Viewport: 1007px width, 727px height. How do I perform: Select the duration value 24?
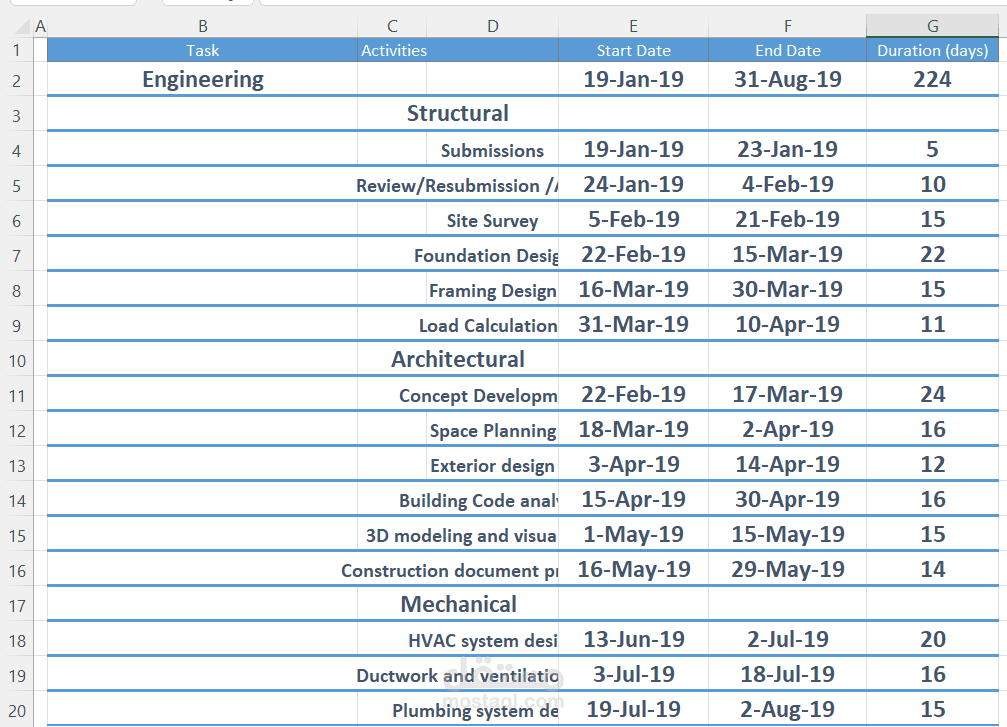pos(933,394)
